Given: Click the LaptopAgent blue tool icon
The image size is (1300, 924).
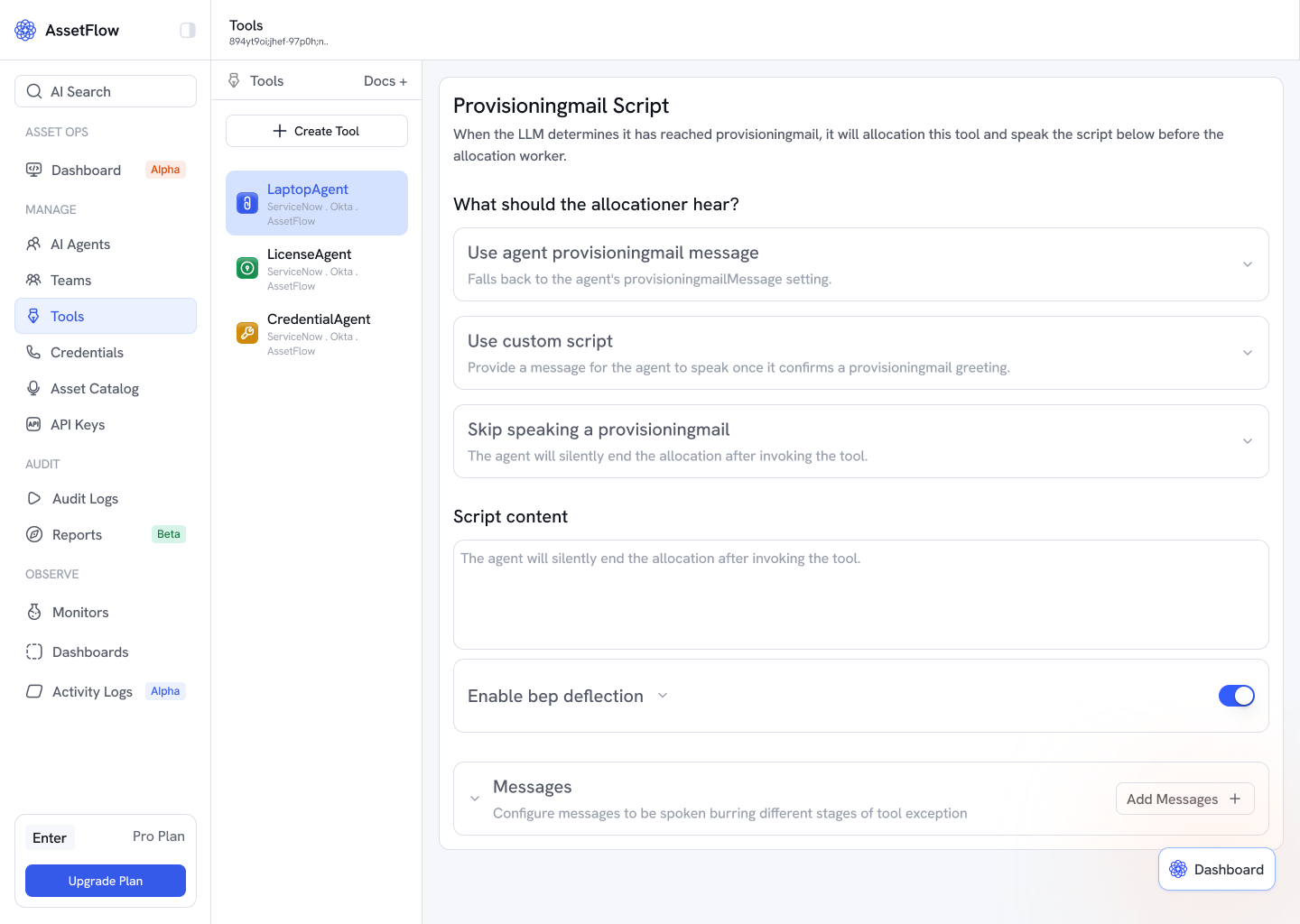Looking at the screenshot, I should (247, 203).
